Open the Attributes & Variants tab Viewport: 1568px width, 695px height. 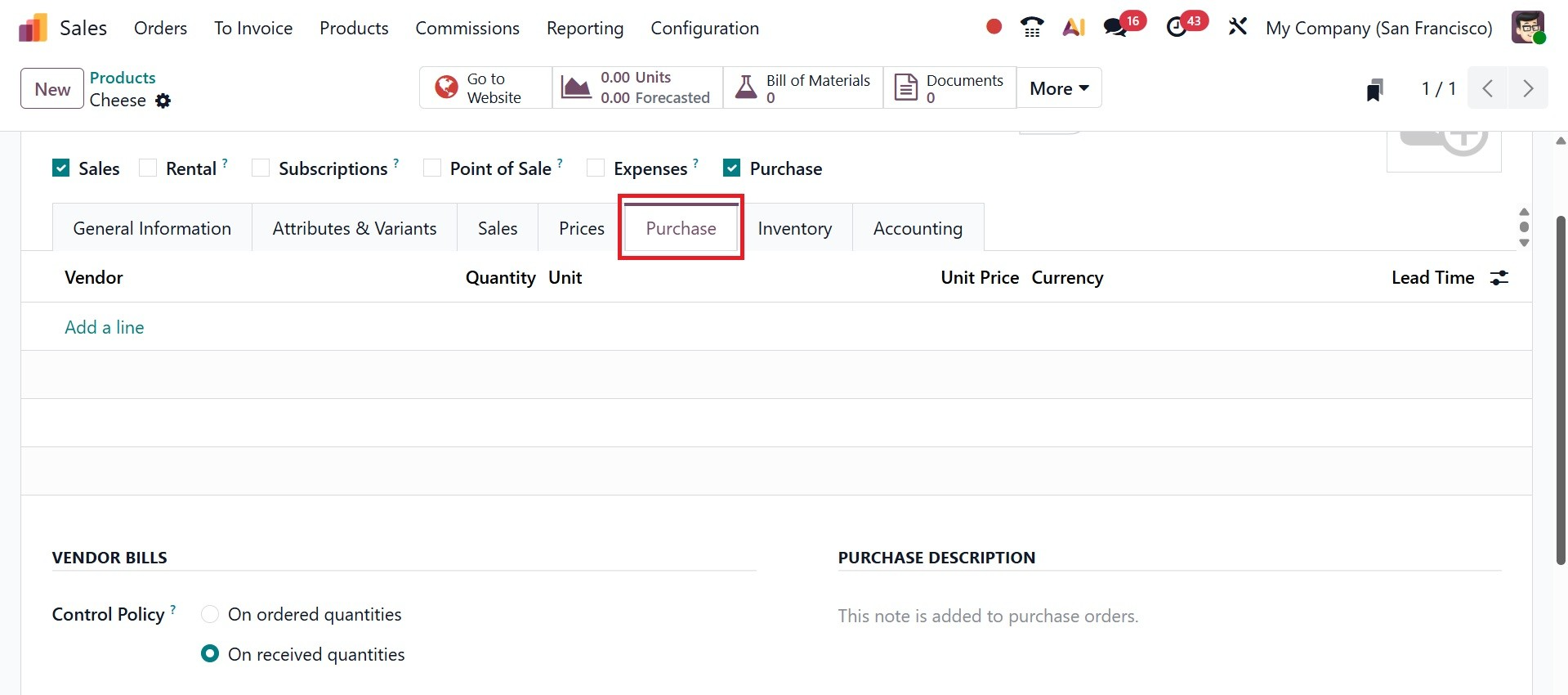coord(355,229)
